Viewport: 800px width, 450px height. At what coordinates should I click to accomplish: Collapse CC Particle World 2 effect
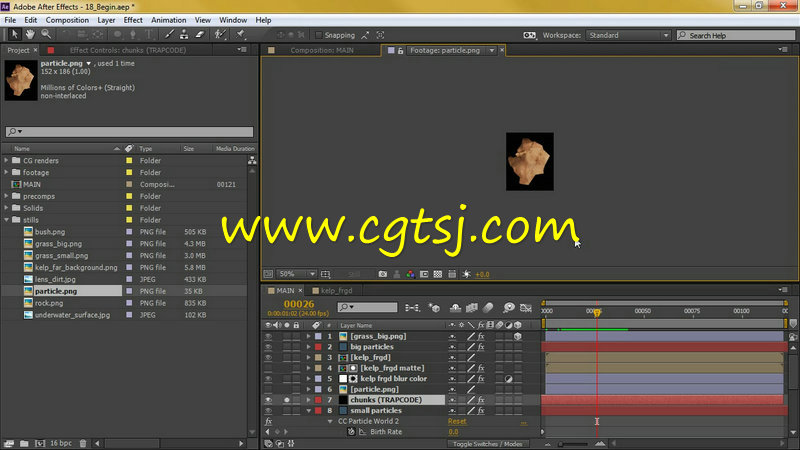[x=330, y=421]
